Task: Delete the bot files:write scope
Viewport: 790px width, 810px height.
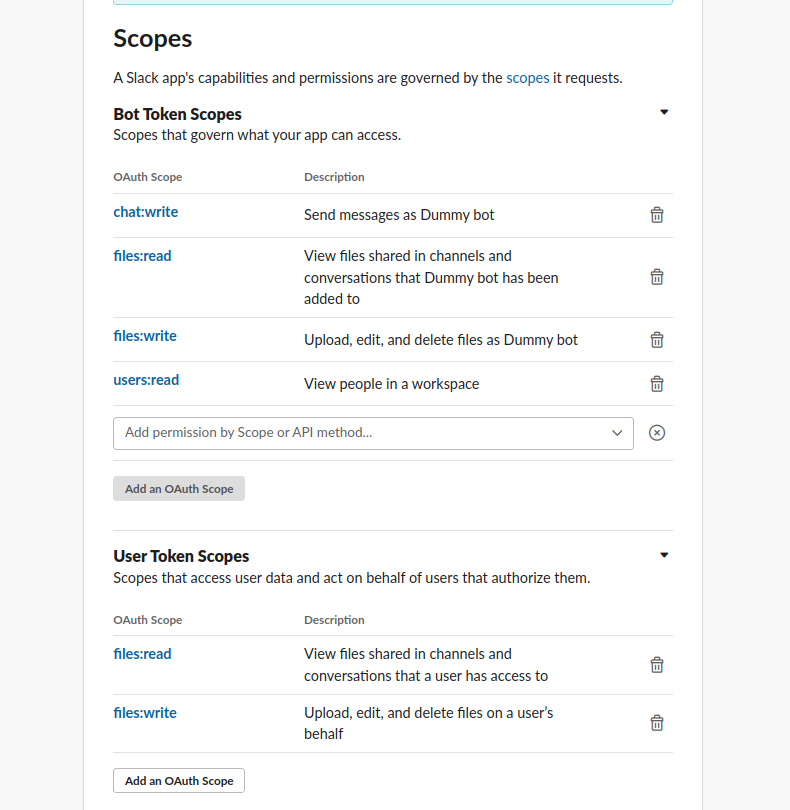Action: click(x=657, y=340)
